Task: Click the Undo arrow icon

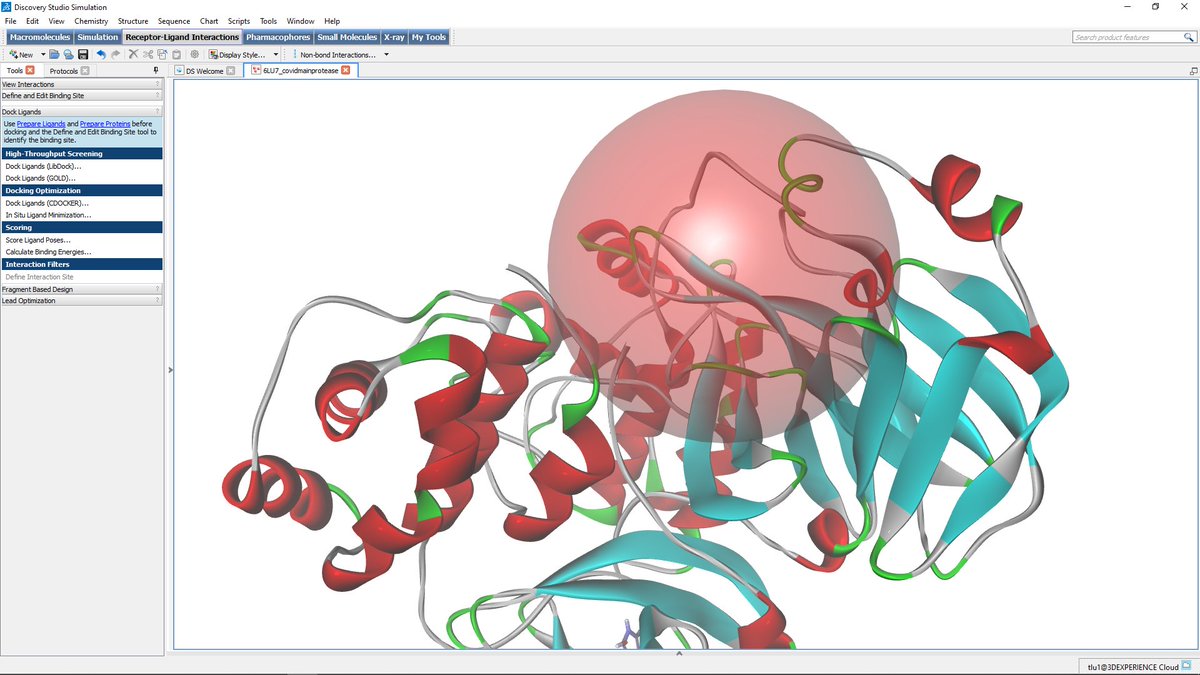Action: [100, 54]
